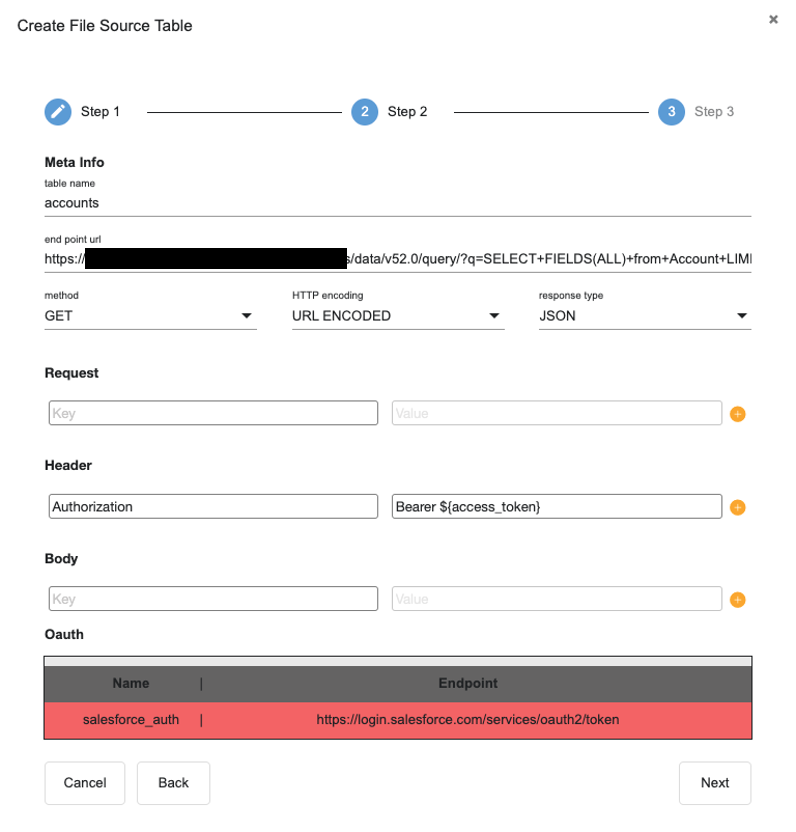The image size is (796, 832).
Task: Select the salesforce_auth Oauth row
Action: pyautogui.click(x=398, y=719)
